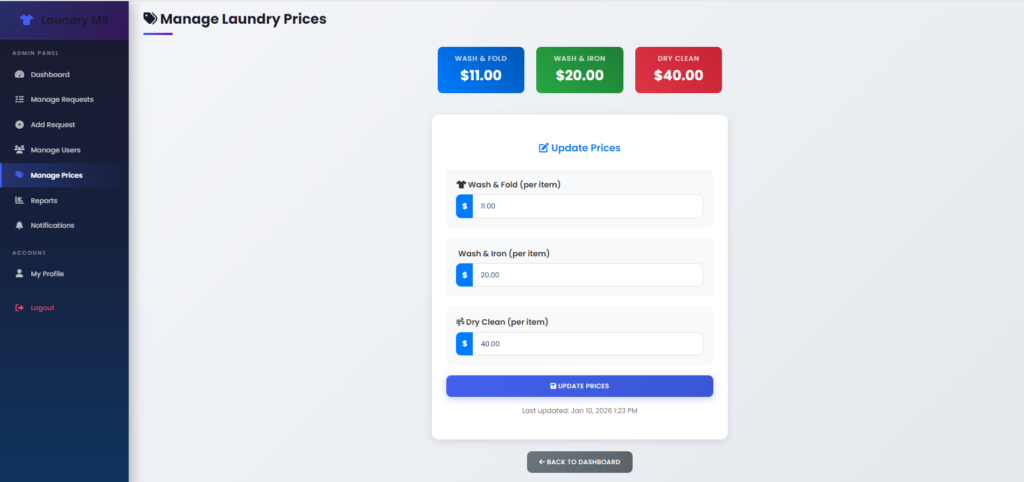Click the Dashboard gauge icon in sidebar
Screen dimensions: 1024x482
(x=19, y=75)
